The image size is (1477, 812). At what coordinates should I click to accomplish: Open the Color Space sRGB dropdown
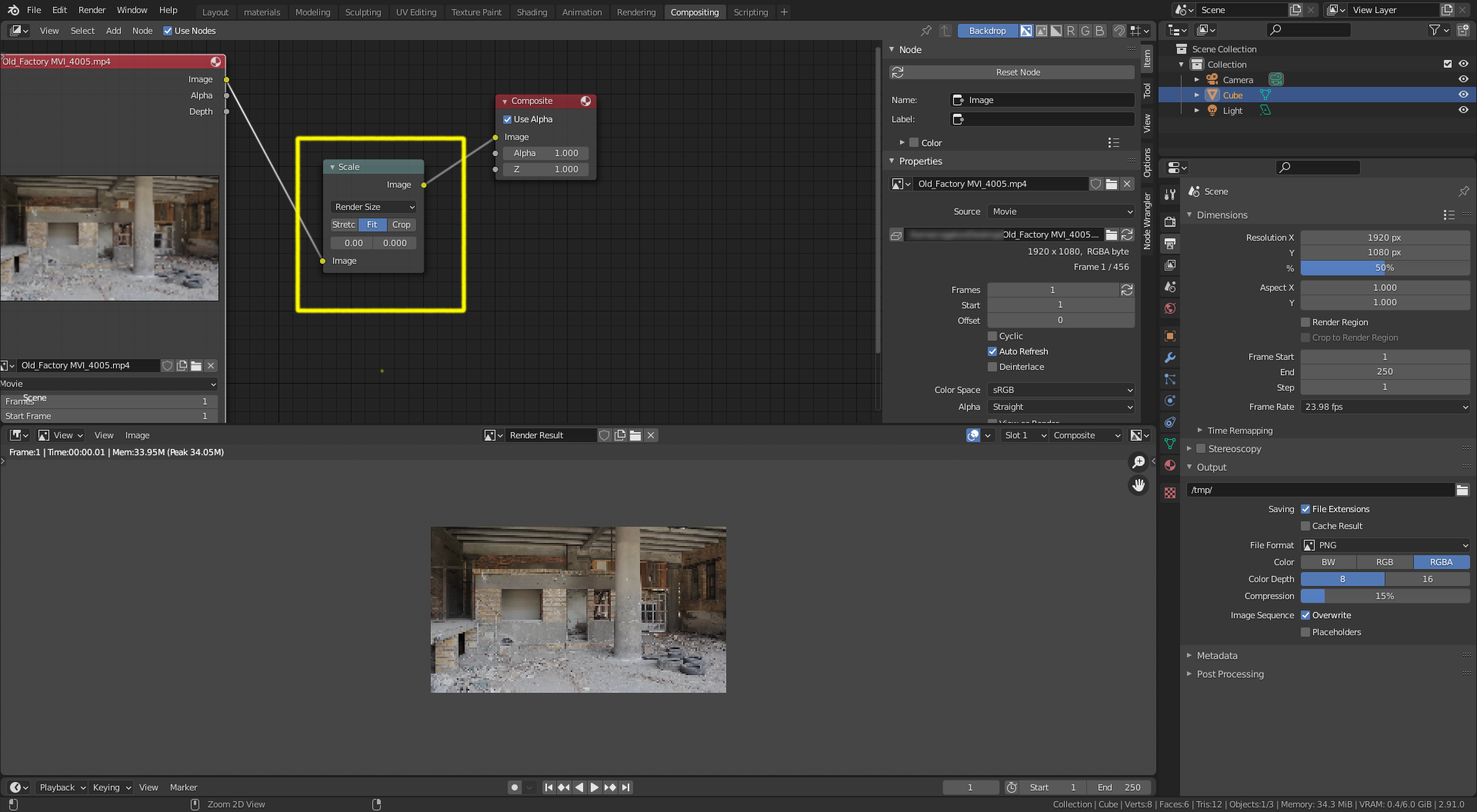[x=1062, y=390]
